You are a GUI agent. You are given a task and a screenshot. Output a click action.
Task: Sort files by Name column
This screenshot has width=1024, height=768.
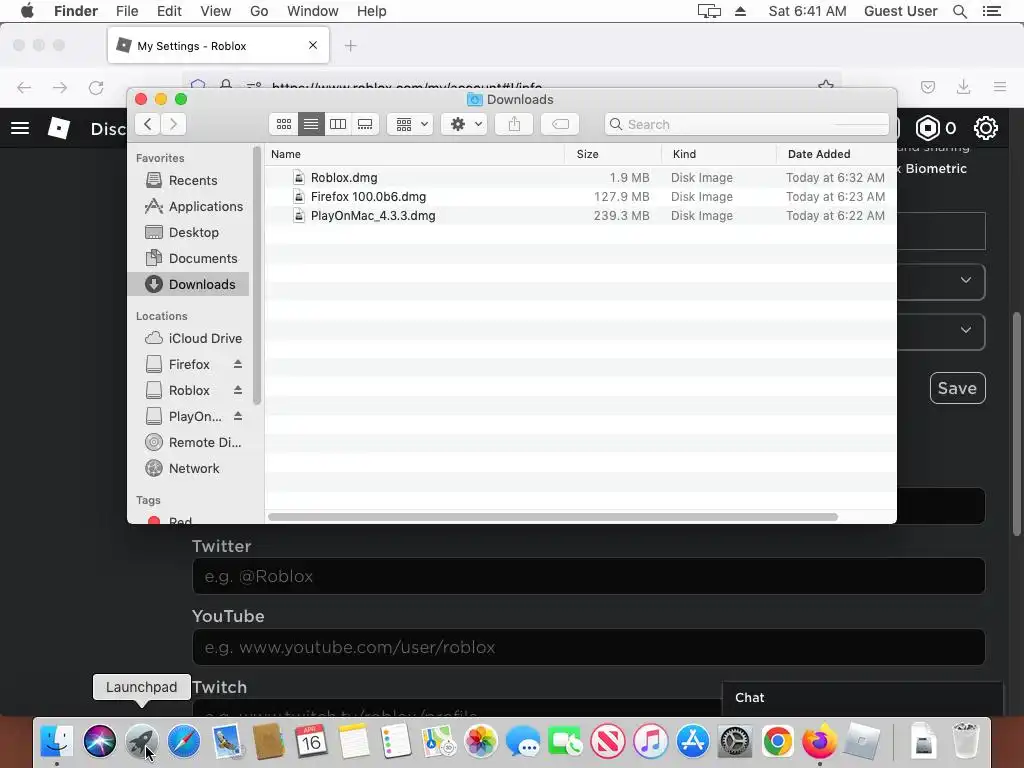pyautogui.click(x=415, y=154)
